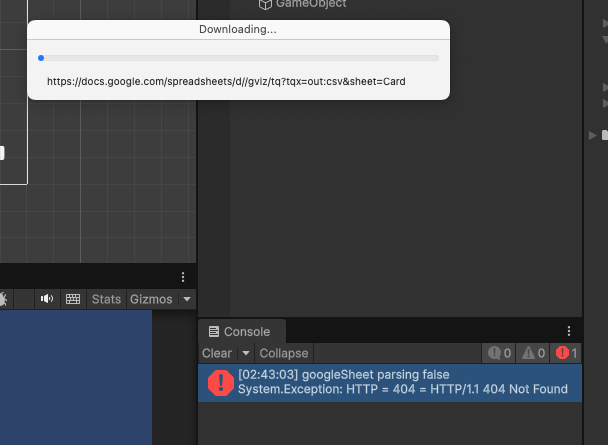This screenshot has width=608, height=445.
Task: Expand the folder arrow in right panel
Action: [x=592, y=135]
